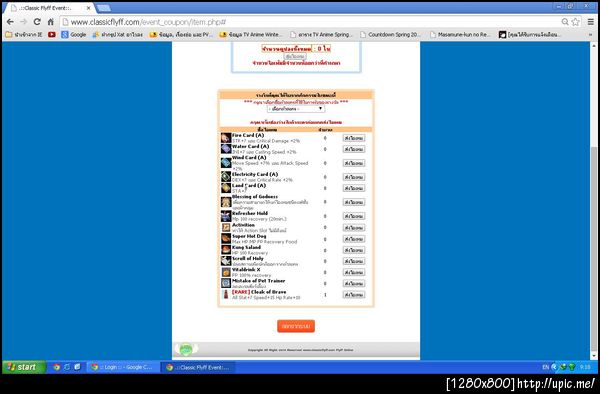This screenshot has width=600, height=394.
Task: Click the footer logo on the page
Action: coord(186,349)
